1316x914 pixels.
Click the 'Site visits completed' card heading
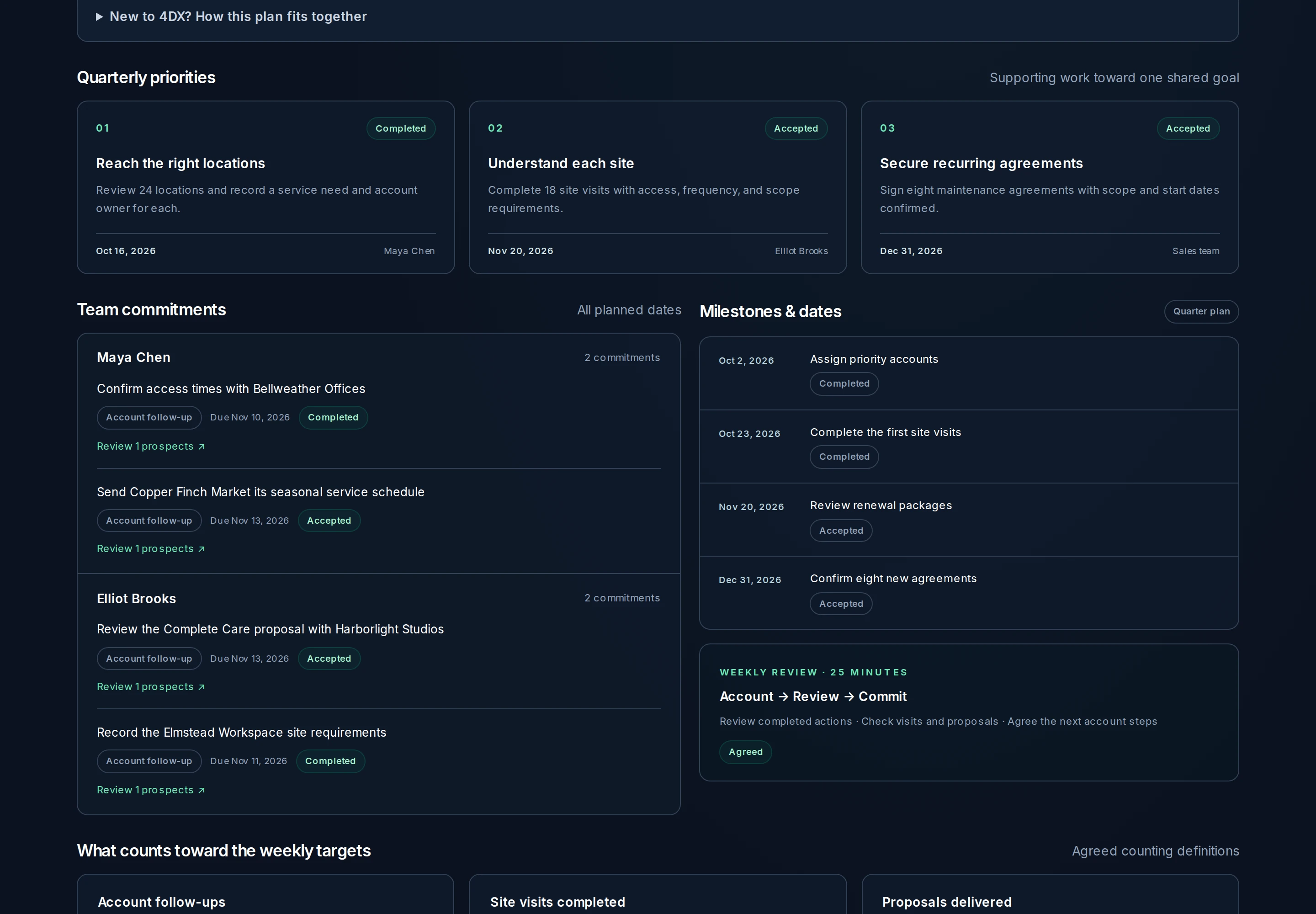[557, 902]
